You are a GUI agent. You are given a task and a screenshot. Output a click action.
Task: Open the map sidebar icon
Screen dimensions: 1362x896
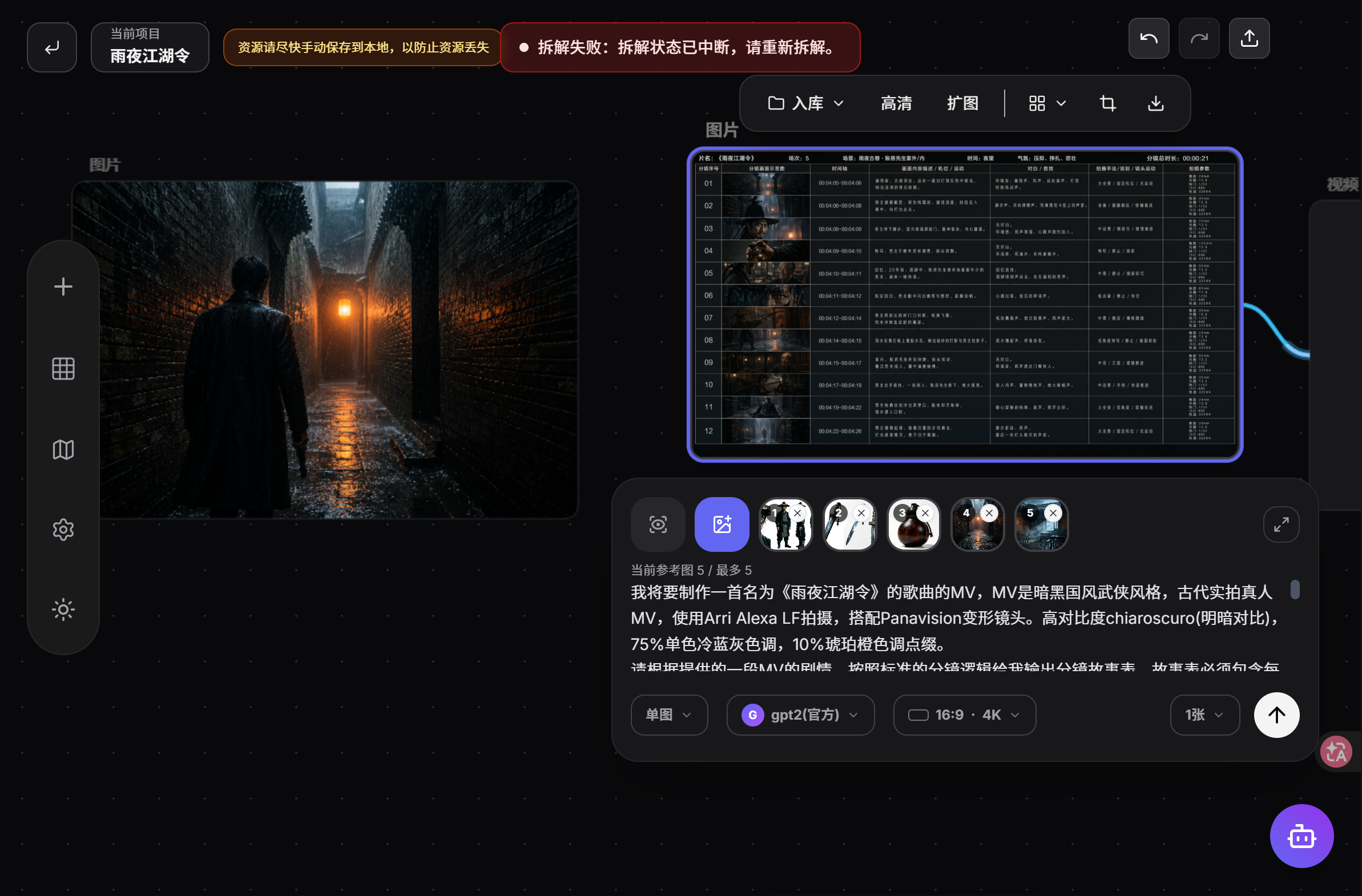[x=63, y=450]
